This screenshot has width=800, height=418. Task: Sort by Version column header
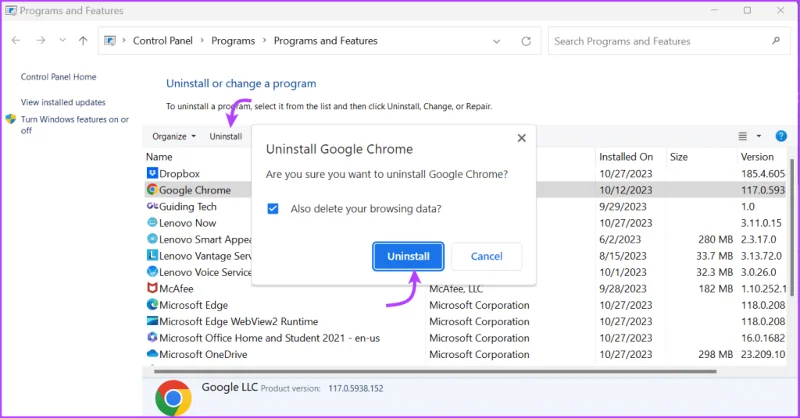pyautogui.click(x=757, y=157)
